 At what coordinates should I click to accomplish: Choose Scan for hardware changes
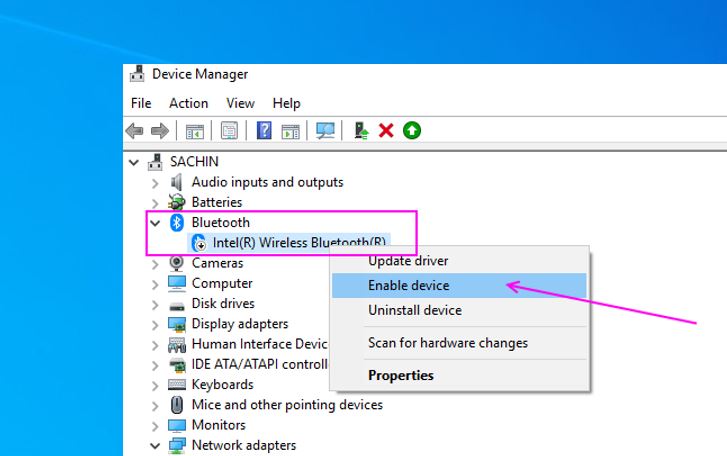click(x=459, y=343)
